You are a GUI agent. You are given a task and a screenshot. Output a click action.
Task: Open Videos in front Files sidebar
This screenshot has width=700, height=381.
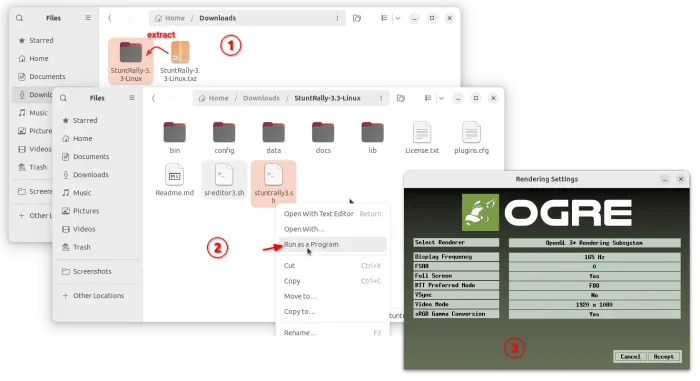[x=98, y=229]
